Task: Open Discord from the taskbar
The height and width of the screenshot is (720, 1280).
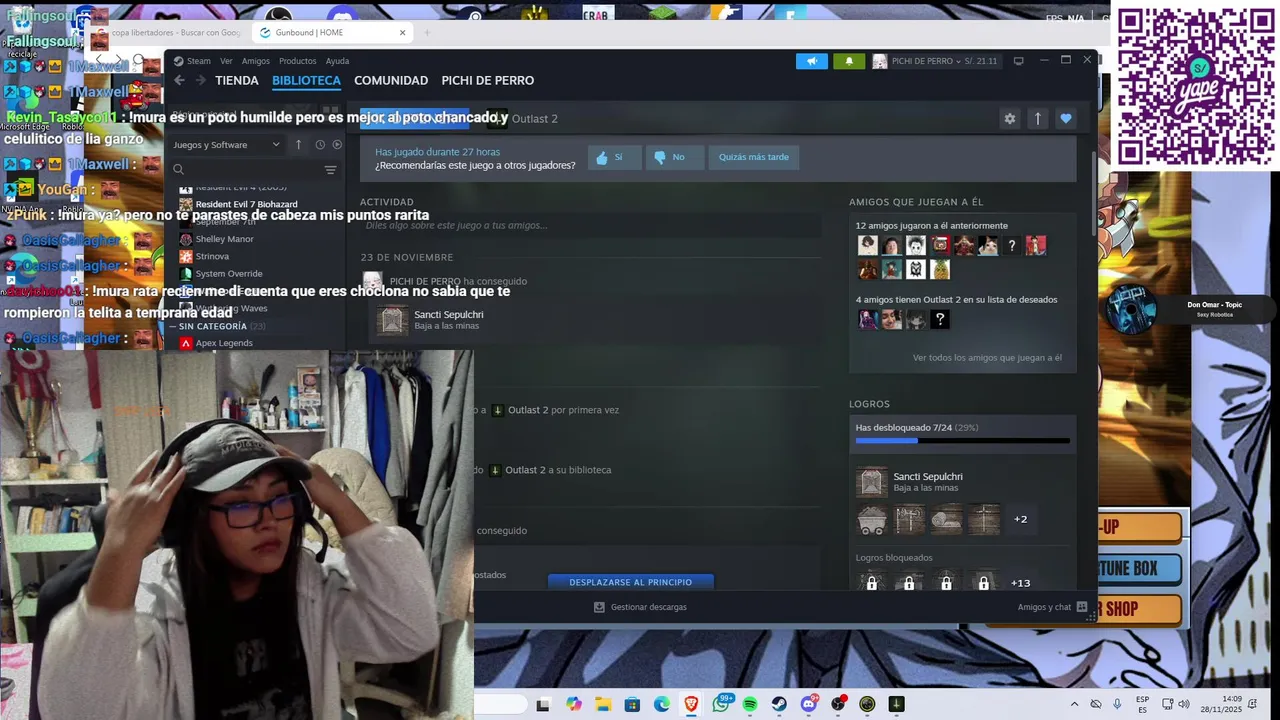Action: [x=809, y=705]
